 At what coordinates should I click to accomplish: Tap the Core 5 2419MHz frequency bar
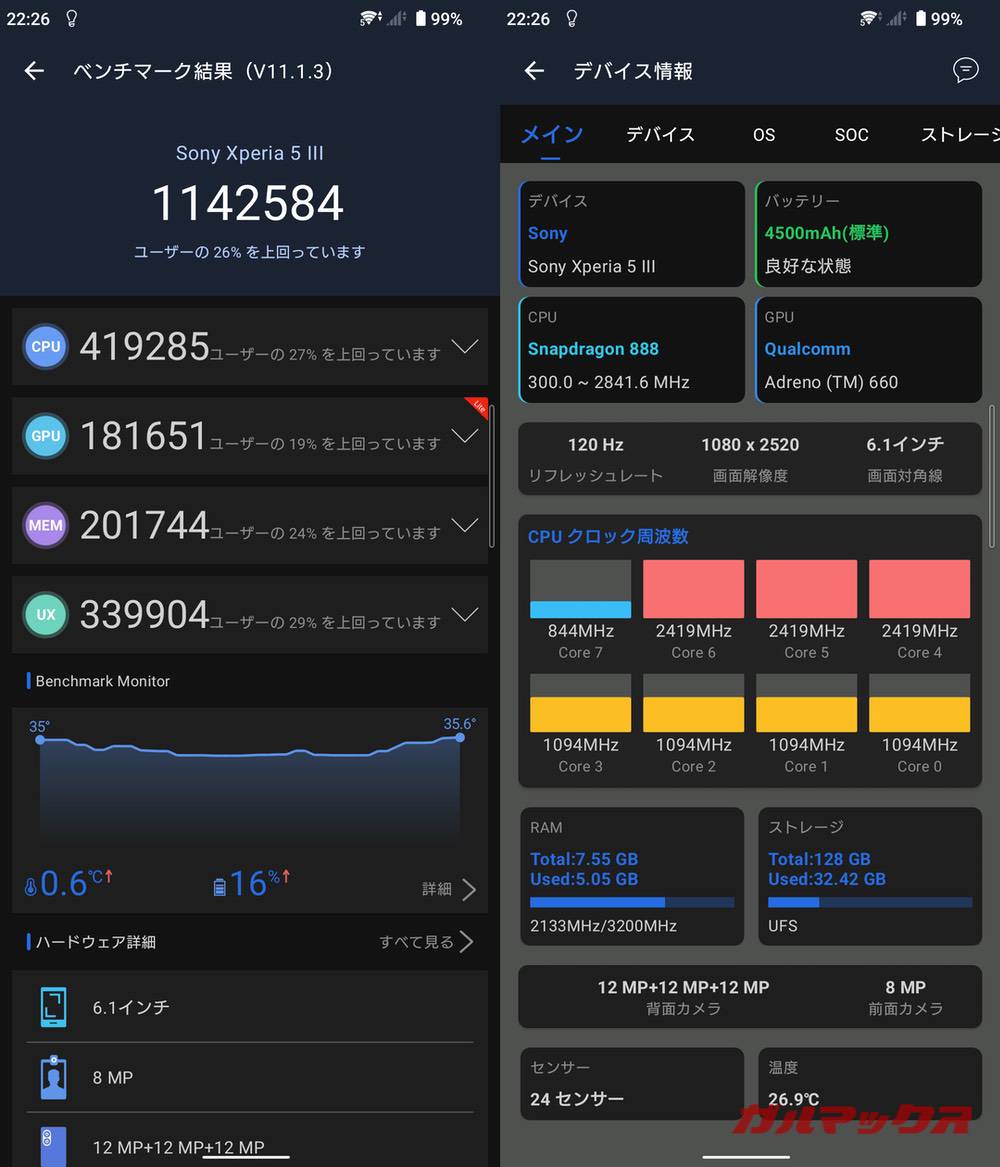point(807,589)
